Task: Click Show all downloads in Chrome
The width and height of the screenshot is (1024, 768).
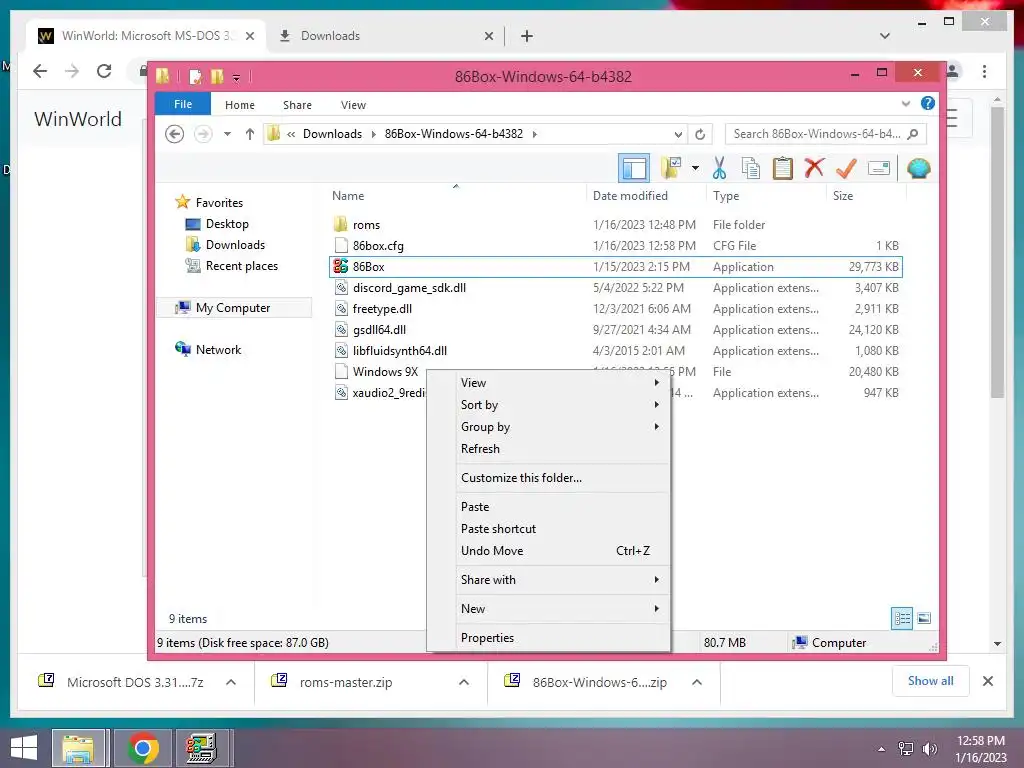Action: [930, 681]
